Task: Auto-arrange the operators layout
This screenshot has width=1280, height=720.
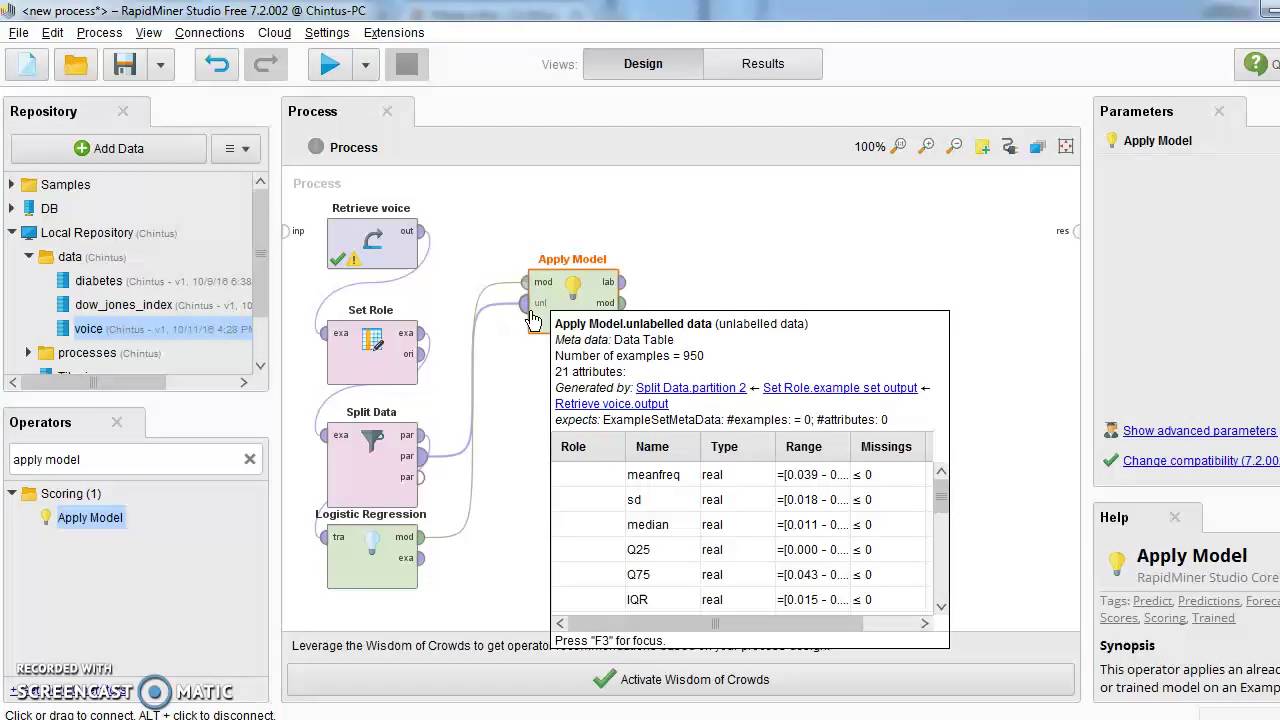Action: [x=1009, y=146]
